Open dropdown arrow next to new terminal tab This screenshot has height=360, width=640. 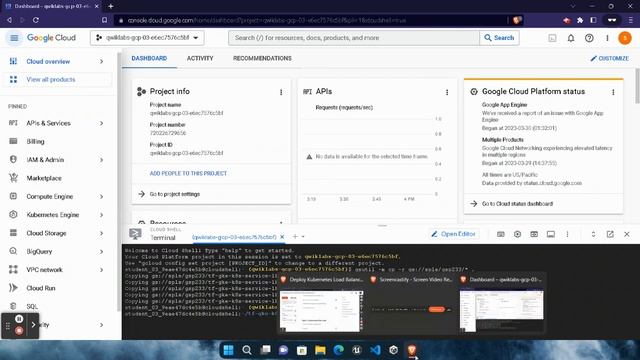coord(303,237)
